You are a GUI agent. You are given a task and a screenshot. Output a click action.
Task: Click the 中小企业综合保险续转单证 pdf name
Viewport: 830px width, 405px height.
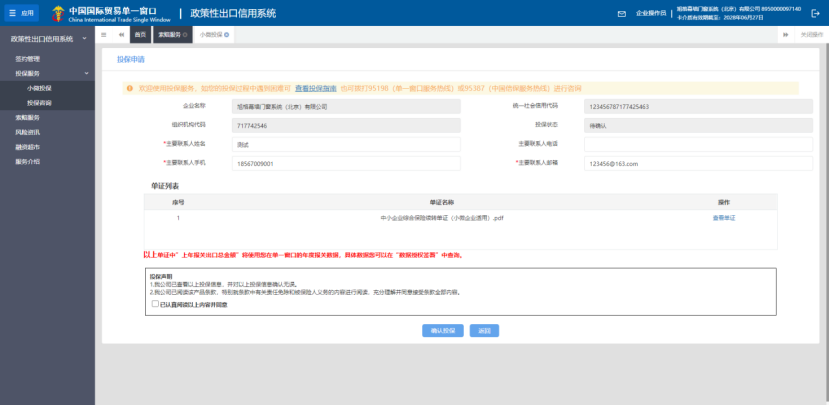click(x=442, y=218)
